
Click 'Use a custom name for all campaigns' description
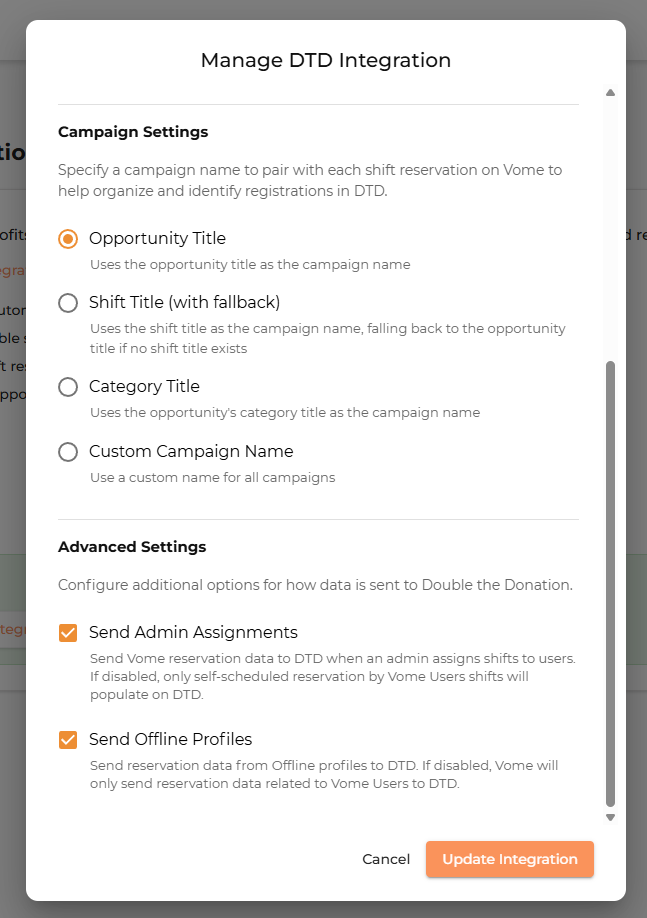click(x=212, y=477)
